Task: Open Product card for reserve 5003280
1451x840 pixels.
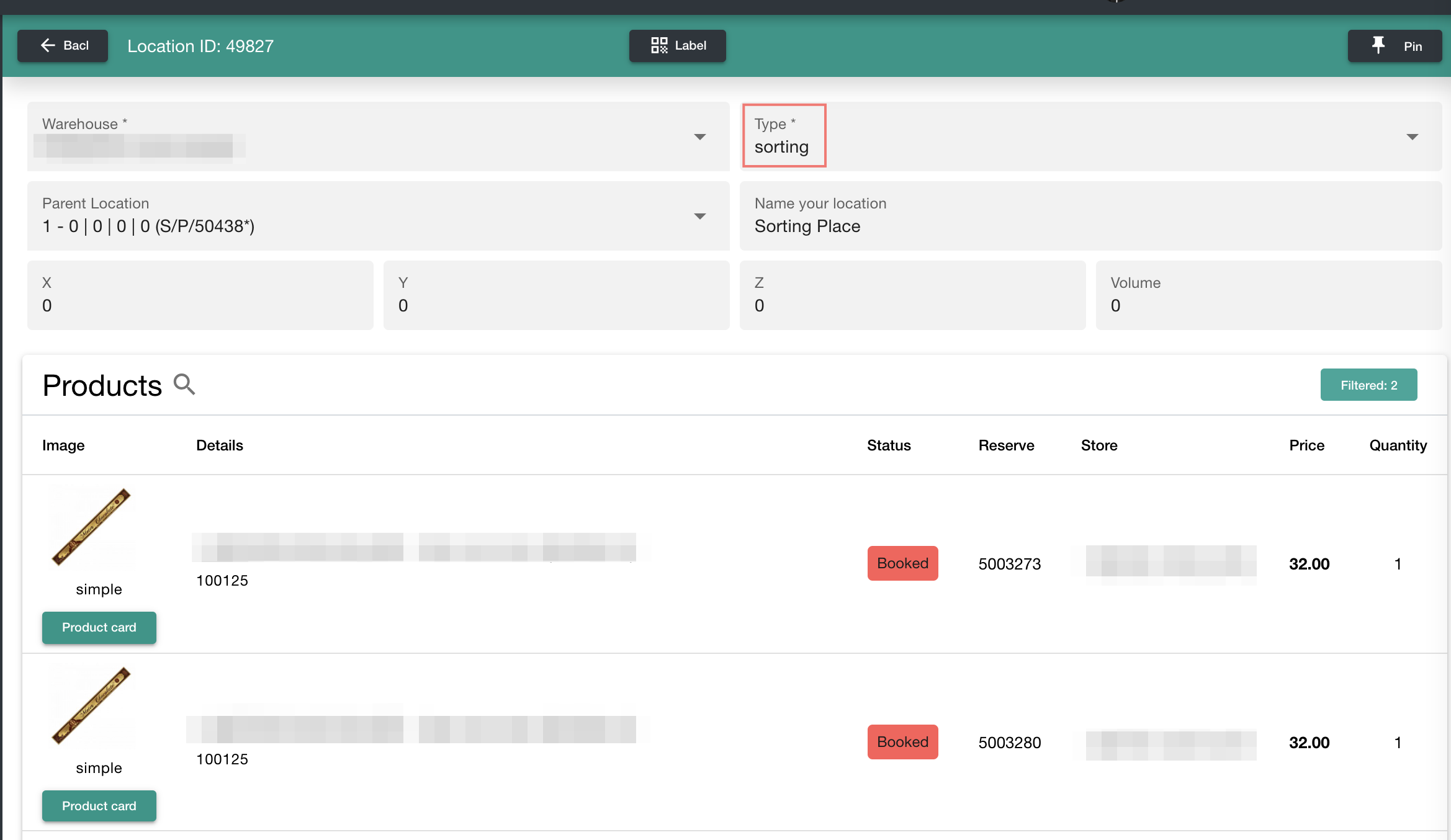Action: tap(99, 806)
